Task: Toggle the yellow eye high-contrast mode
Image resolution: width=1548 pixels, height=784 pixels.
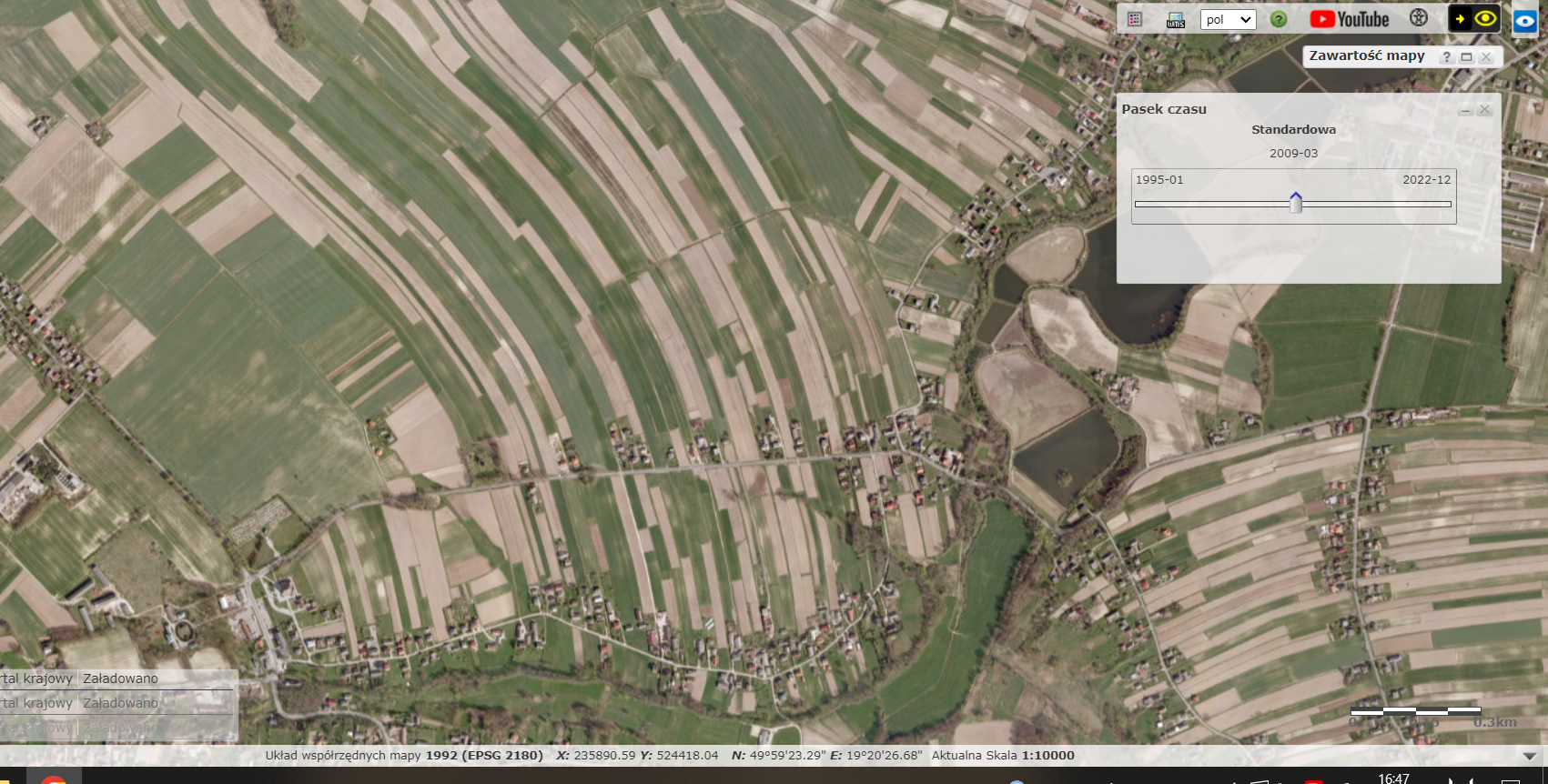Action: coord(1485,19)
